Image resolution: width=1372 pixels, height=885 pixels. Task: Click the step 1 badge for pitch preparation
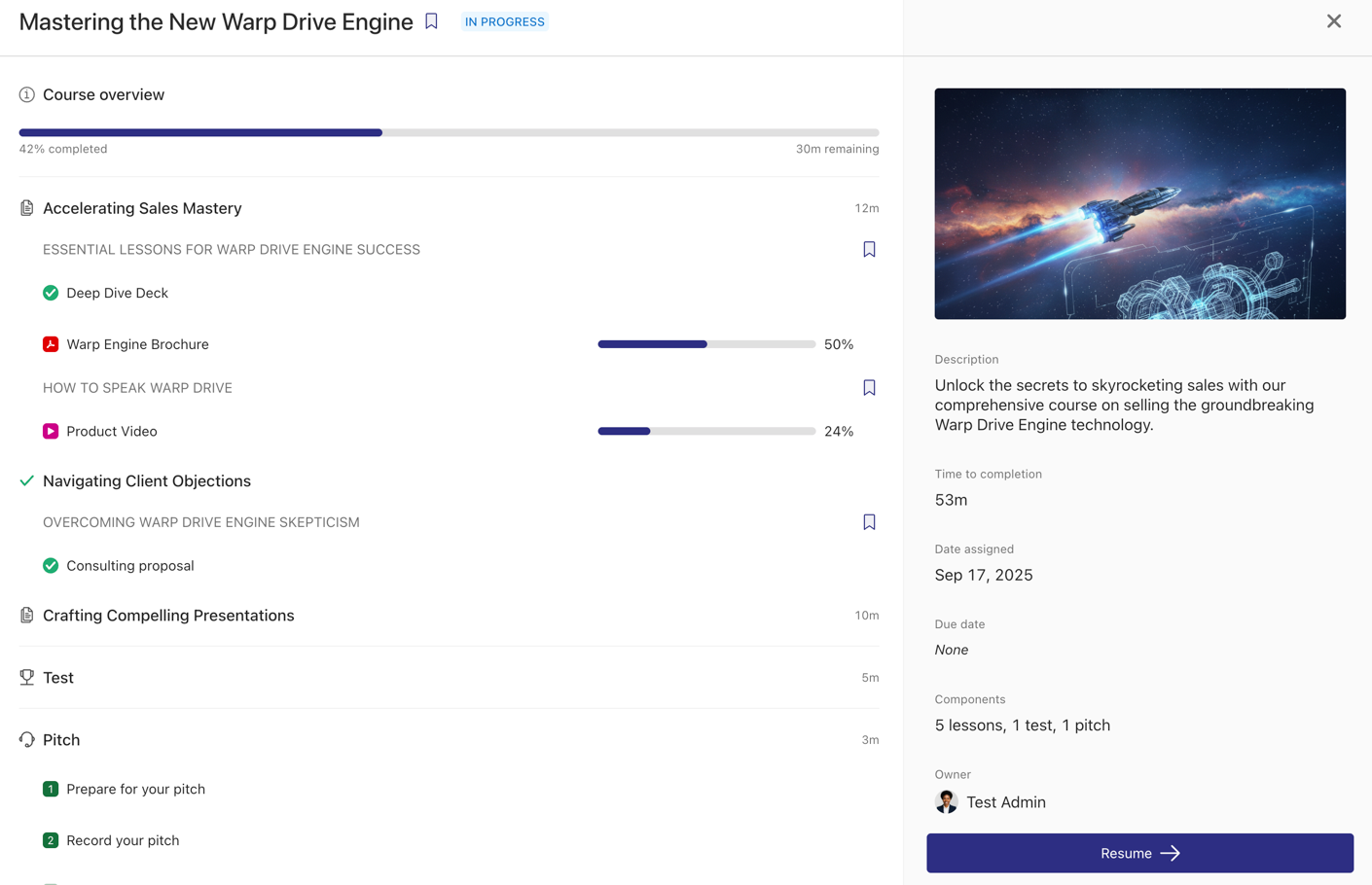point(51,789)
